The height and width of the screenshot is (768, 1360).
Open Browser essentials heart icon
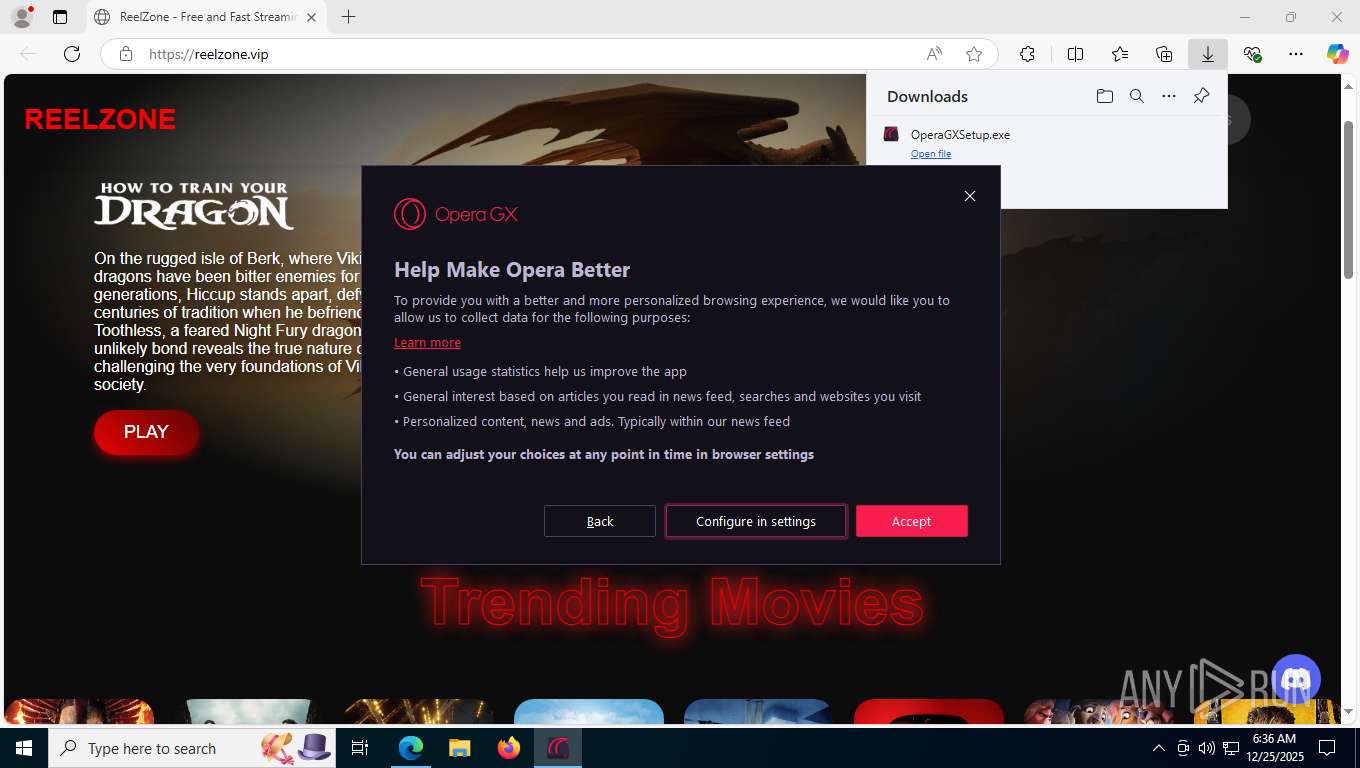click(1252, 54)
